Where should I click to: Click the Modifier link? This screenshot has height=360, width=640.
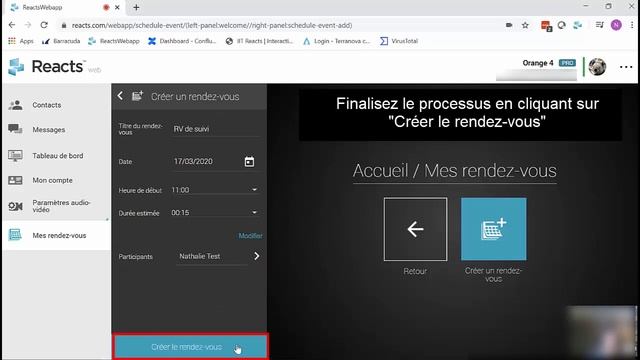click(x=250, y=236)
